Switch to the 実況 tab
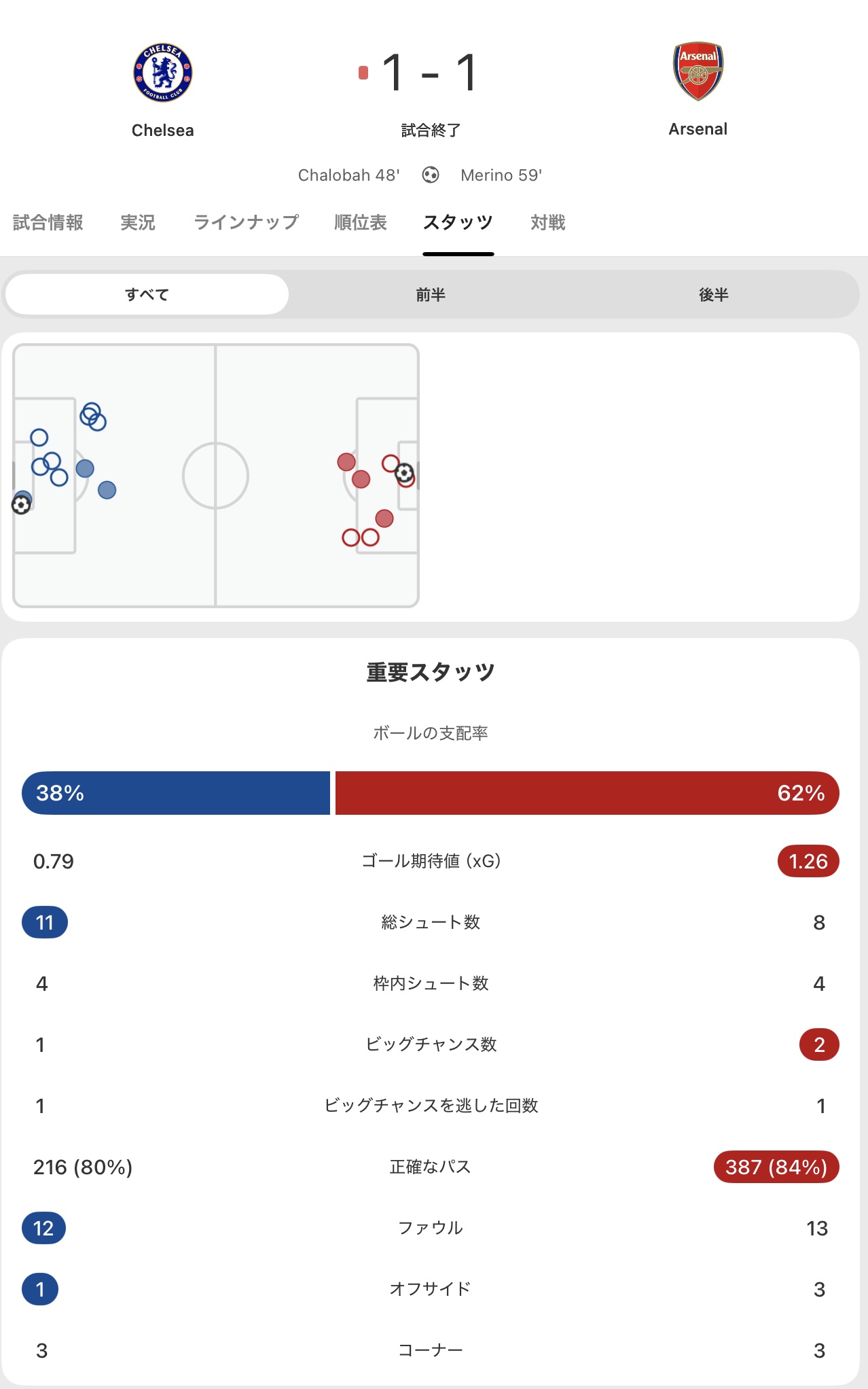 (x=138, y=222)
